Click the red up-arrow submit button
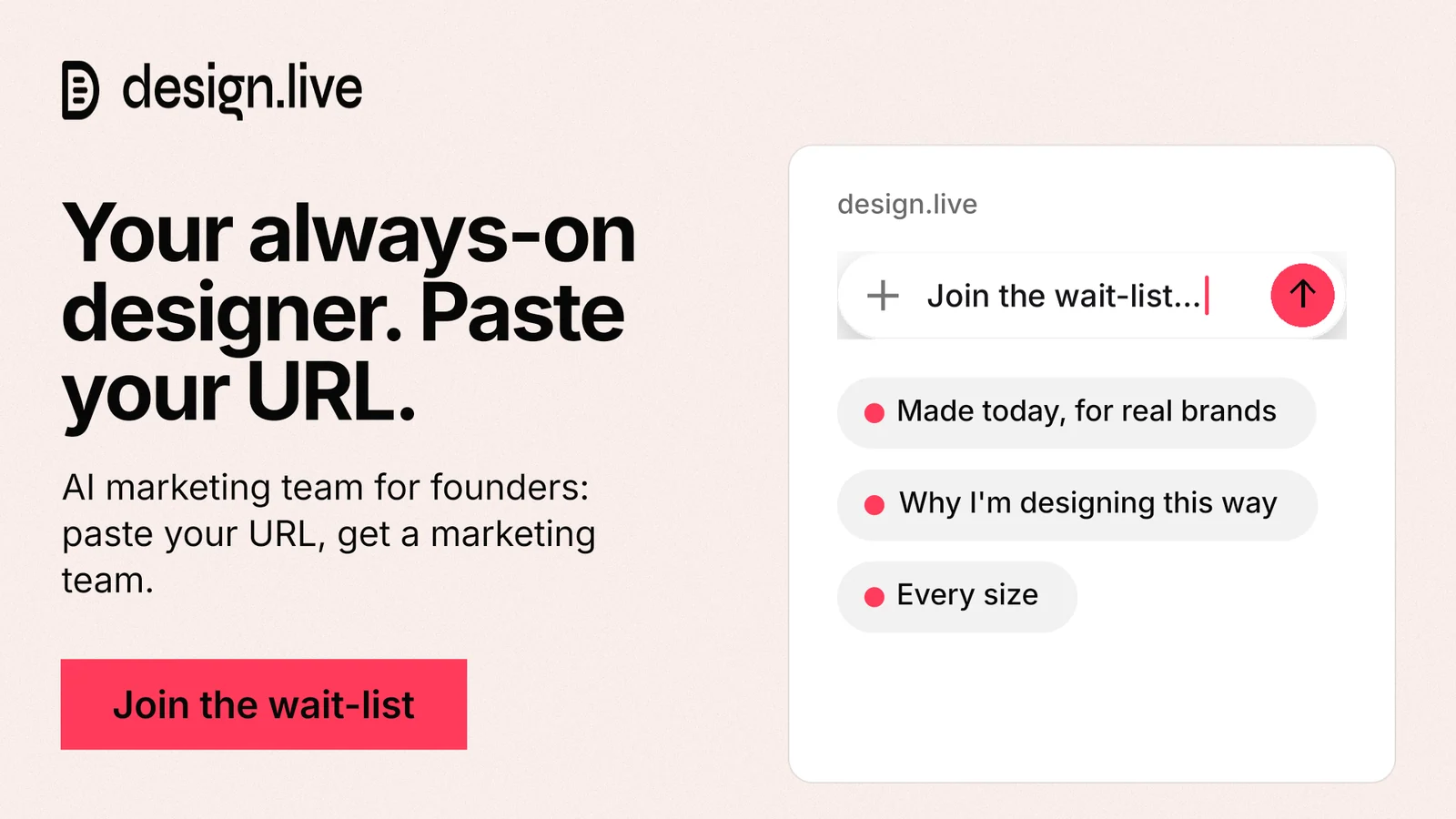1456x819 pixels. (1302, 295)
